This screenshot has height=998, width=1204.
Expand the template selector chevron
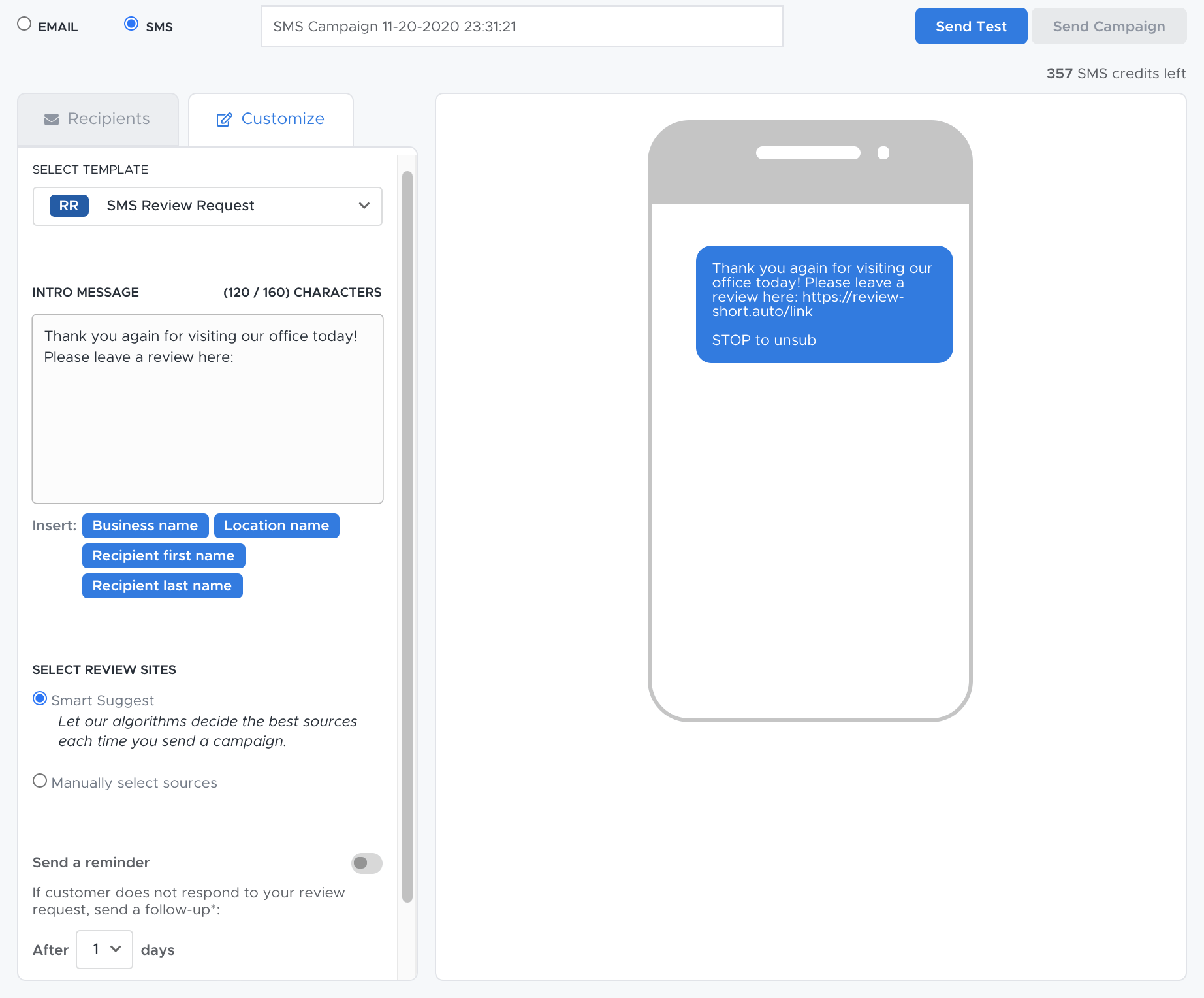click(x=364, y=206)
